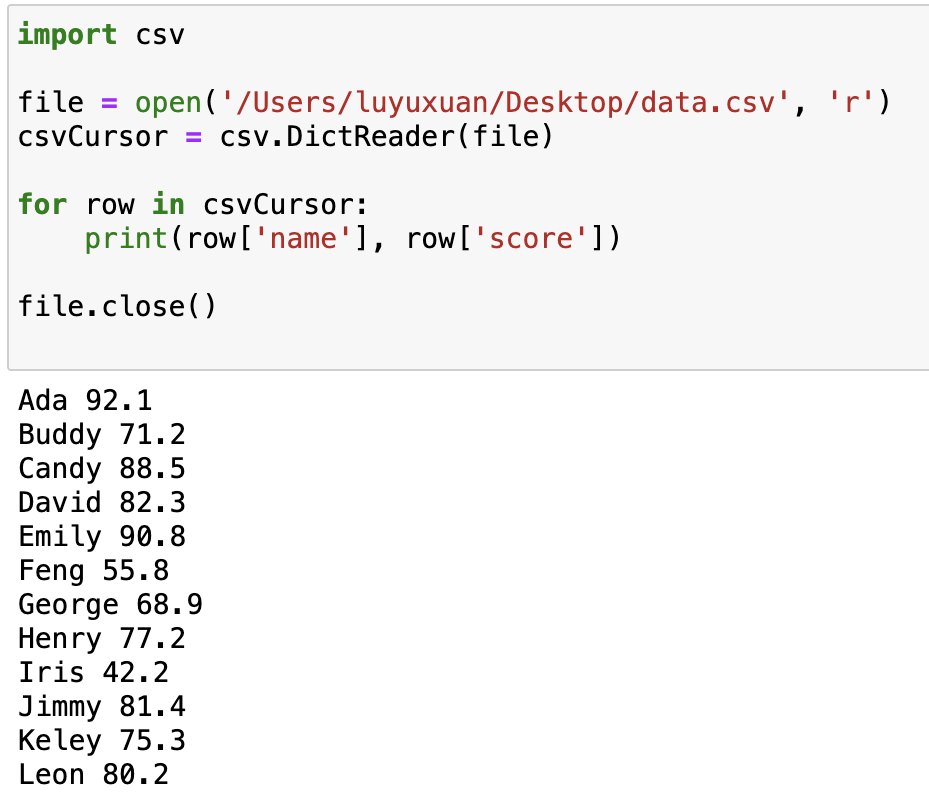Image resolution: width=929 pixels, height=798 pixels.
Task: Click output line Ada 92.1
Action: (x=85, y=400)
